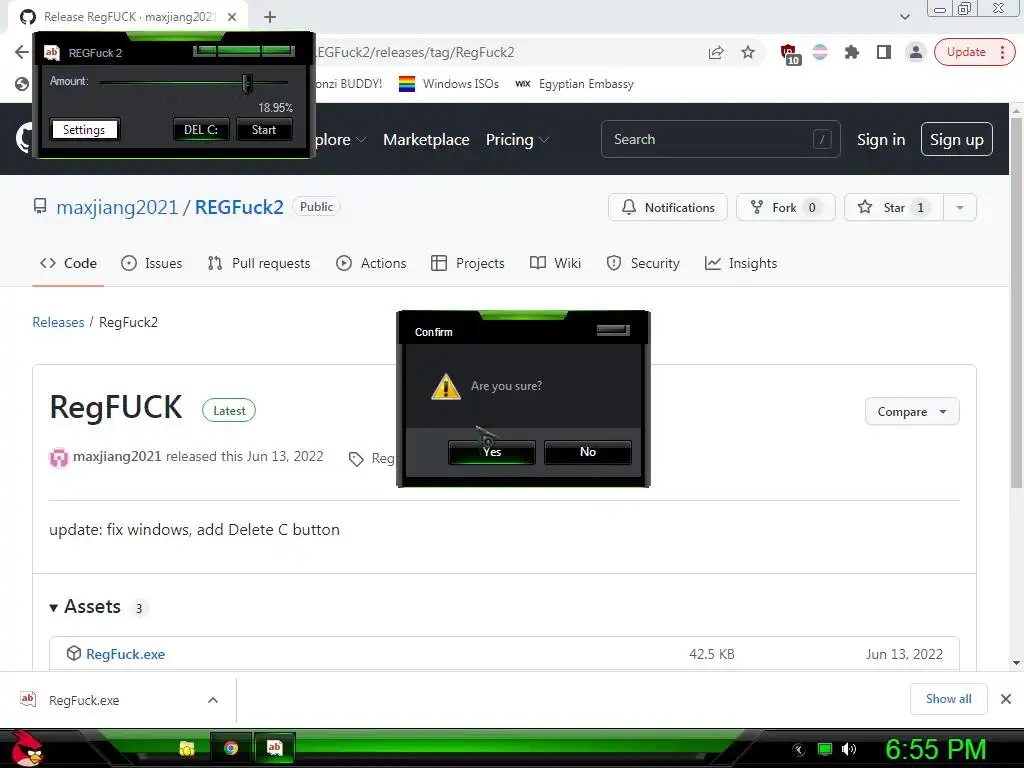Bookmark this page with the star icon
Screen dimensions: 1024x768
click(x=748, y=52)
